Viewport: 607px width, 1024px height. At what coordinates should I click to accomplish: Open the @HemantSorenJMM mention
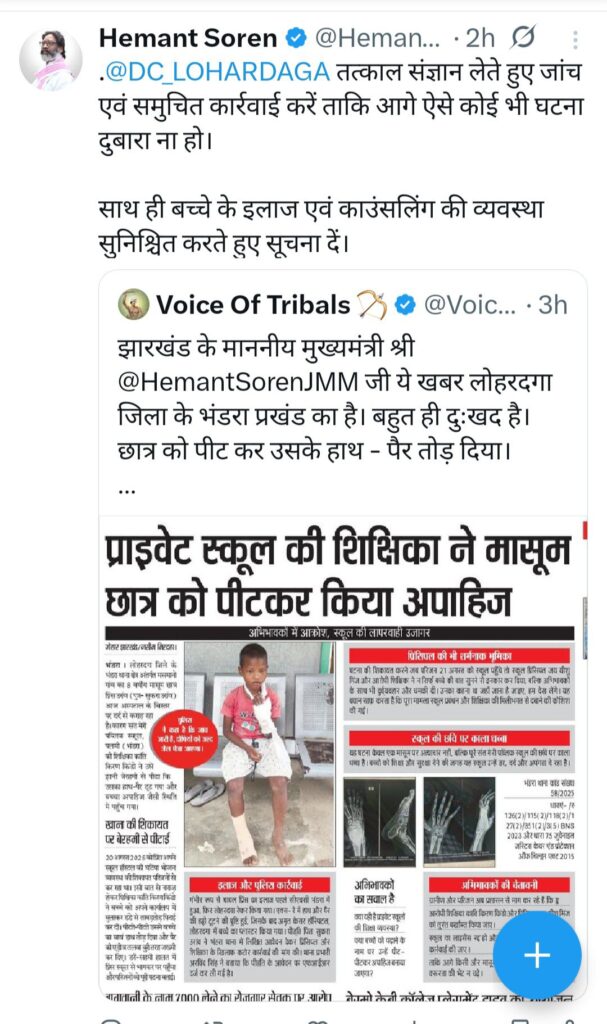pyautogui.click(x=238, y=382)
